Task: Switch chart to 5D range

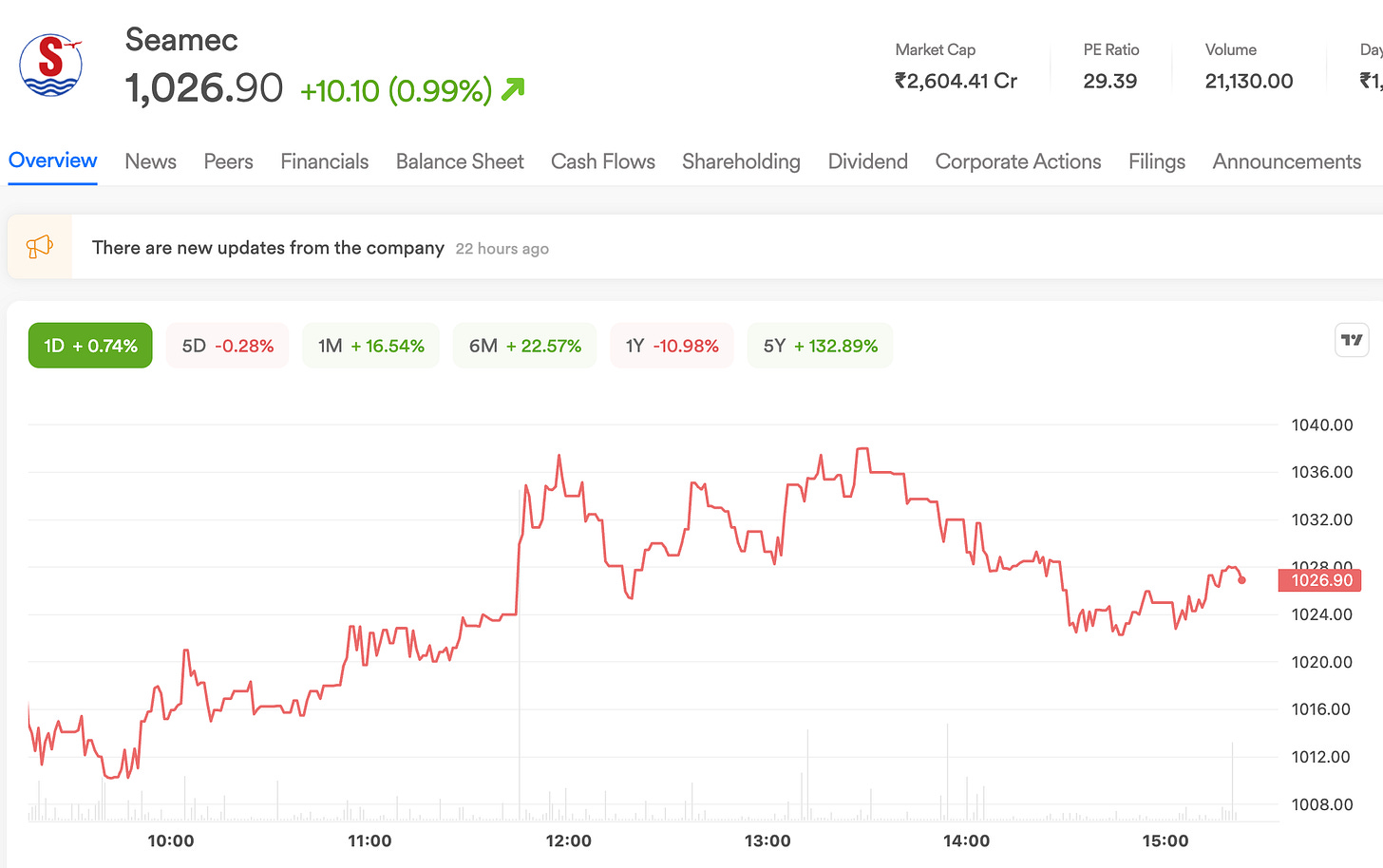Action: (228, 346)
